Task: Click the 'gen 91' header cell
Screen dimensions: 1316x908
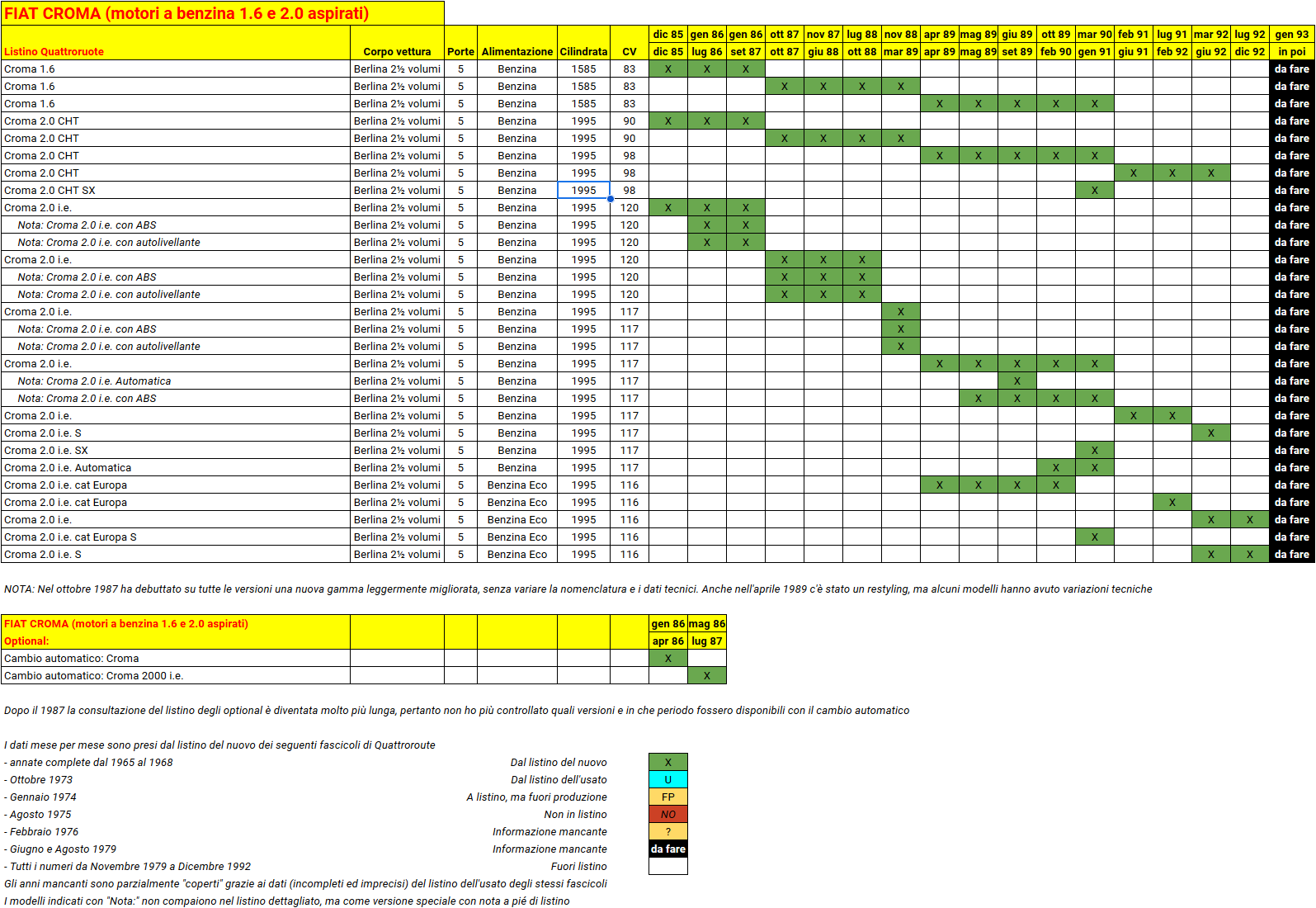Action: coord(1095,51)
